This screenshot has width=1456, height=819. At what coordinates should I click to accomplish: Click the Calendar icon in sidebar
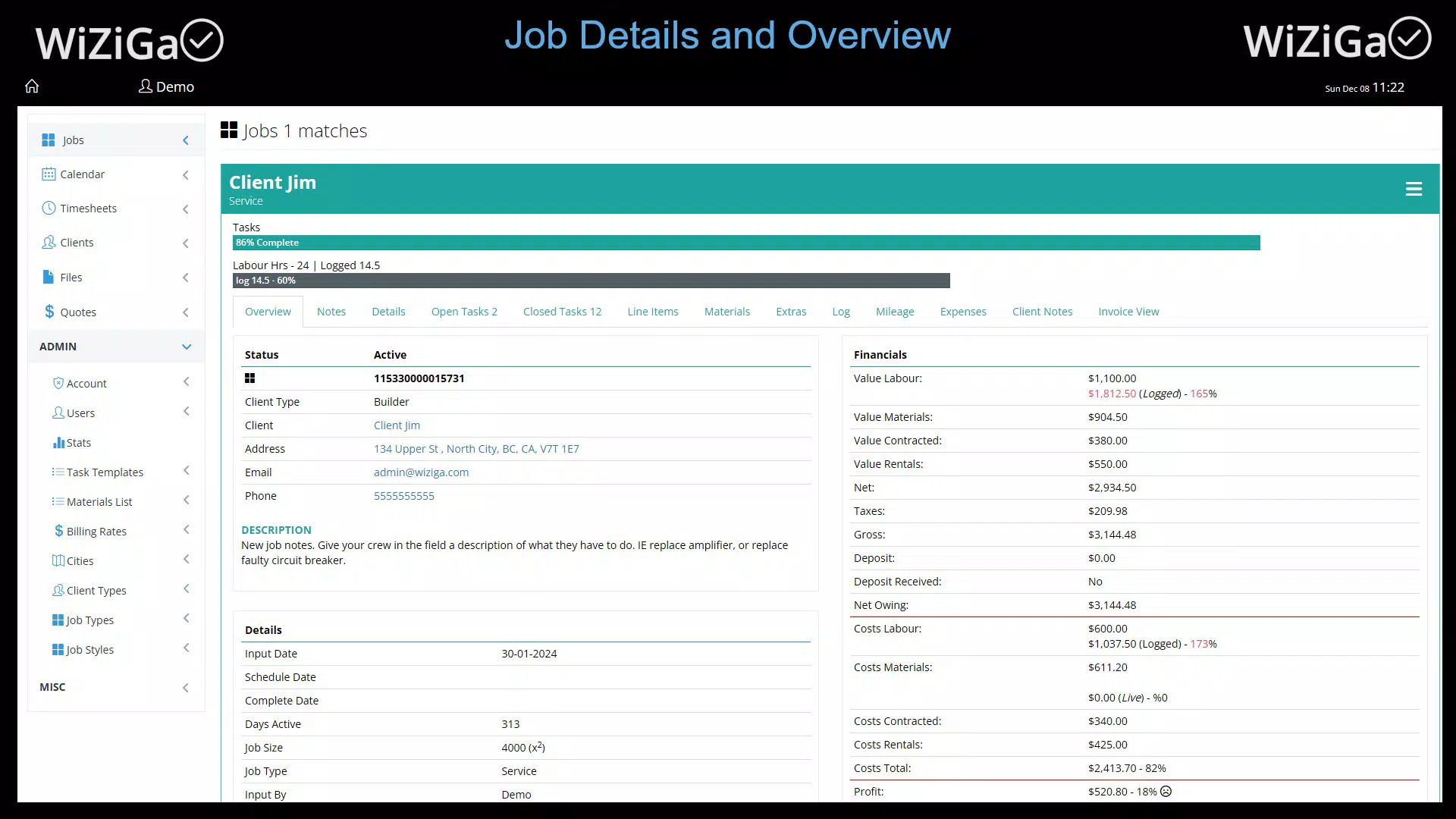[x=49, y=174]
